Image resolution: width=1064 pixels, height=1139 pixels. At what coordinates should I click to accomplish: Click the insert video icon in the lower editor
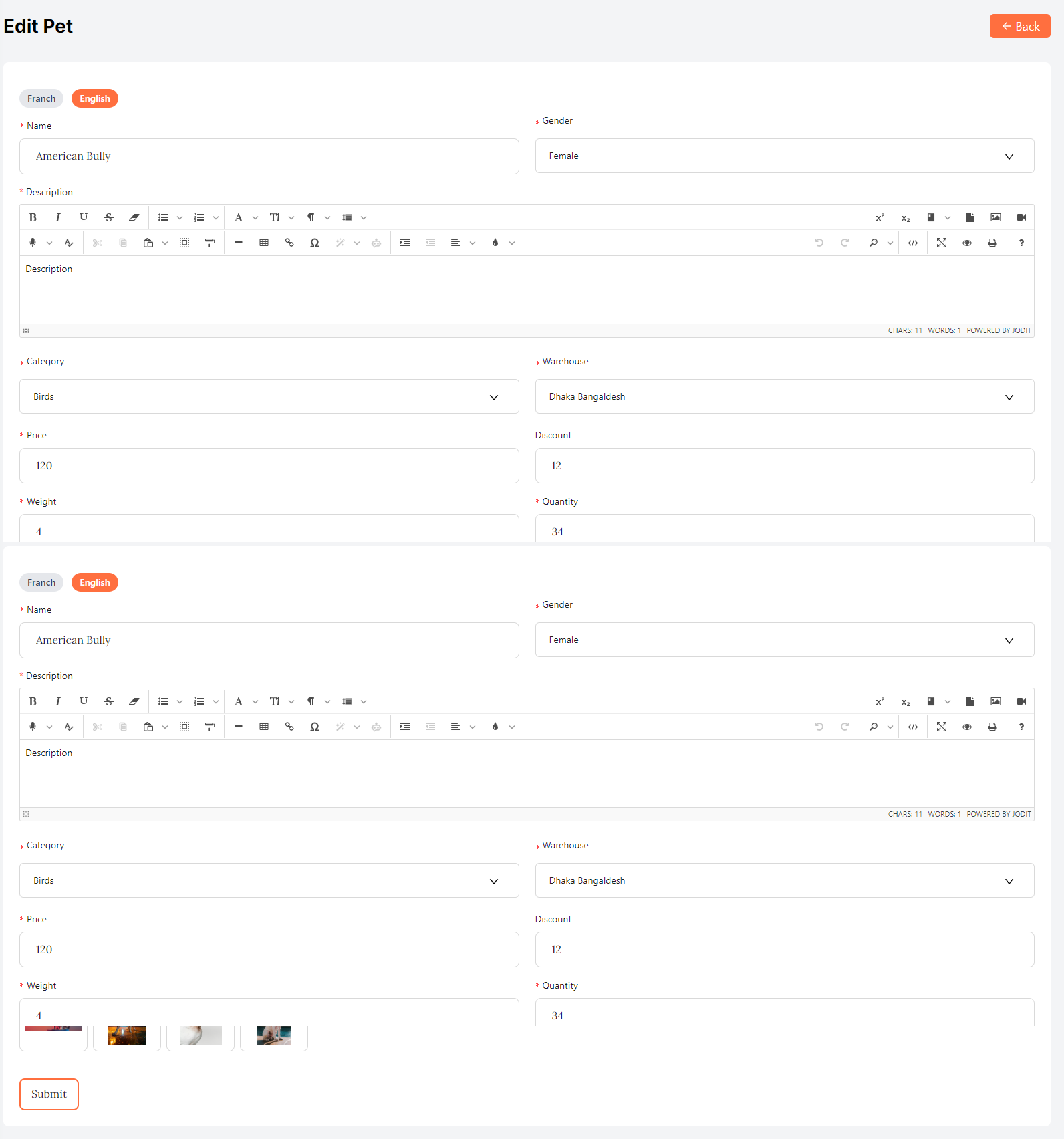(1021, 701)
